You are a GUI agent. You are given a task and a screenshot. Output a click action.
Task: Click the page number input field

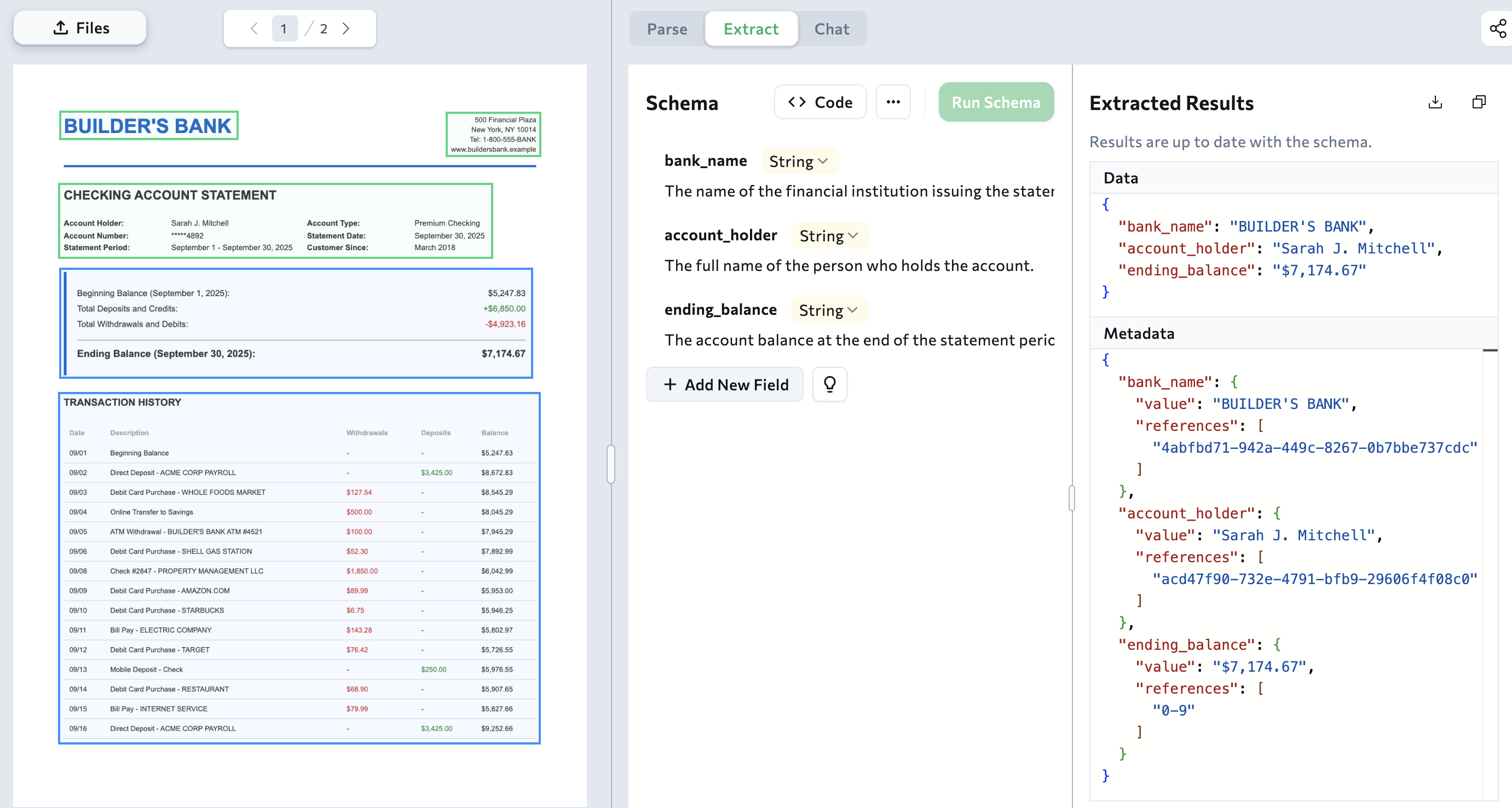[x=284, y=28]
